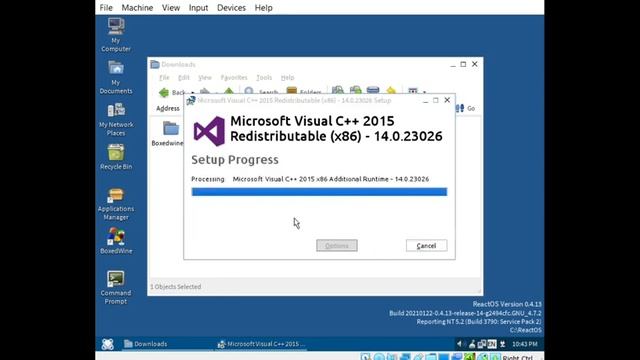Click the blue drive-shaped toolbar icon in Downloads

pyautogui.click(x=373, y=91)
